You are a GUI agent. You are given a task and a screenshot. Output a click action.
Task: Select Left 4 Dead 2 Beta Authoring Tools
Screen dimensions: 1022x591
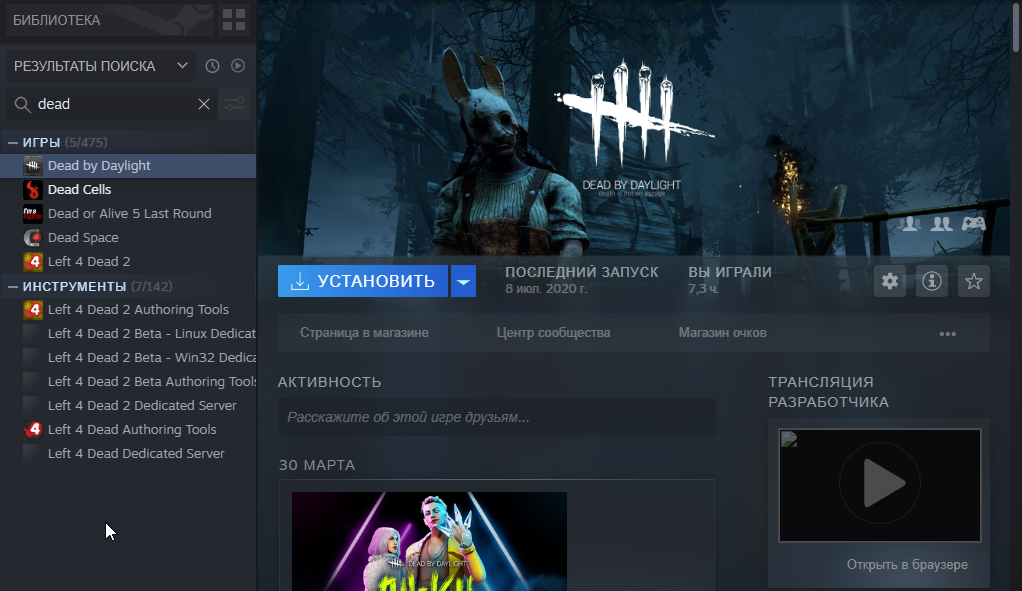(x=128, y=381)
